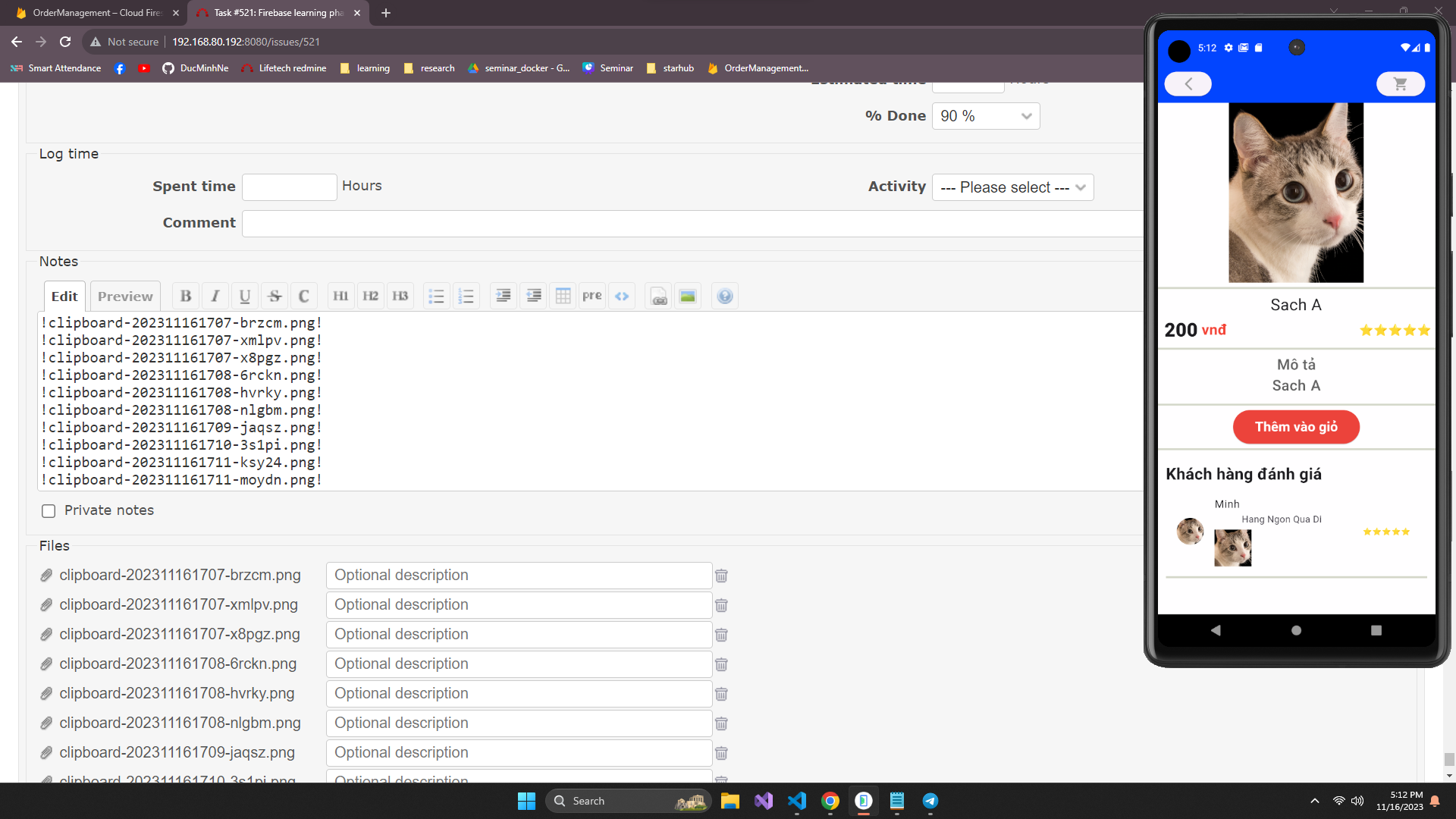Open shopping cart in phone emulator
Viewport: 1456px width, 819px height.
(x=1400, y=84)
